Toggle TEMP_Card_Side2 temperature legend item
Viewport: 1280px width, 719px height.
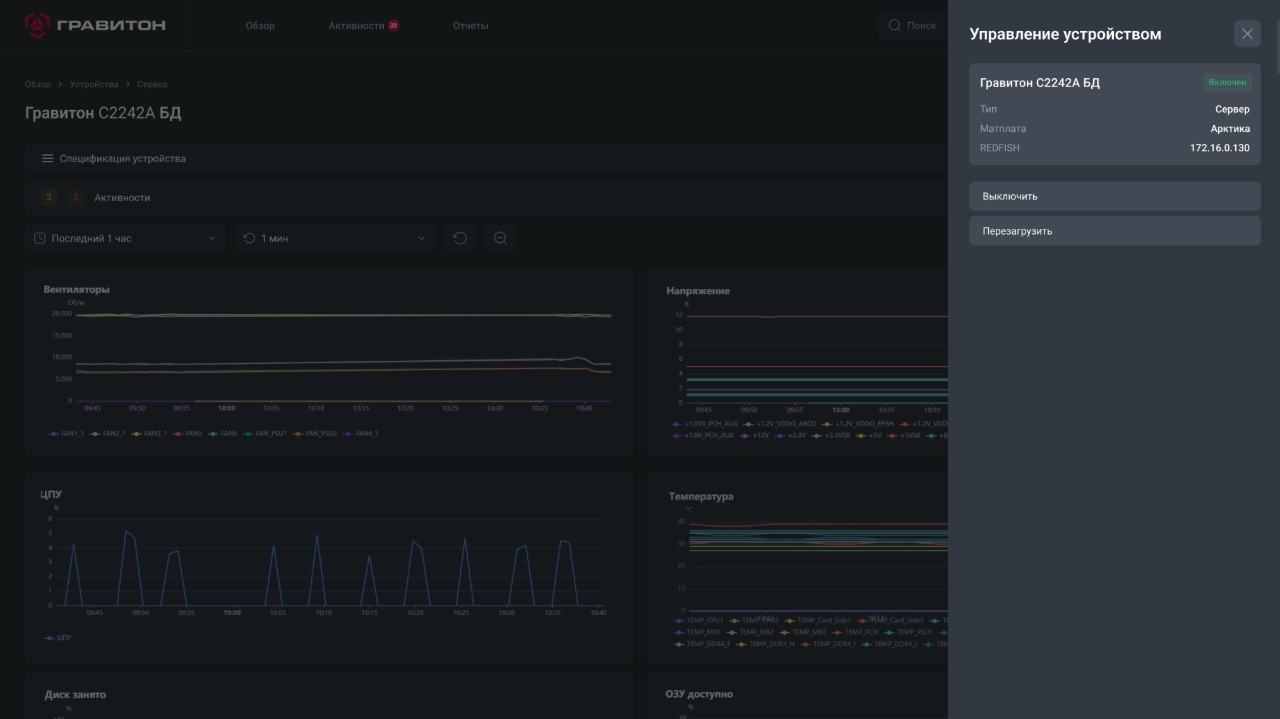pyautogui.click(x=891, y=620)
